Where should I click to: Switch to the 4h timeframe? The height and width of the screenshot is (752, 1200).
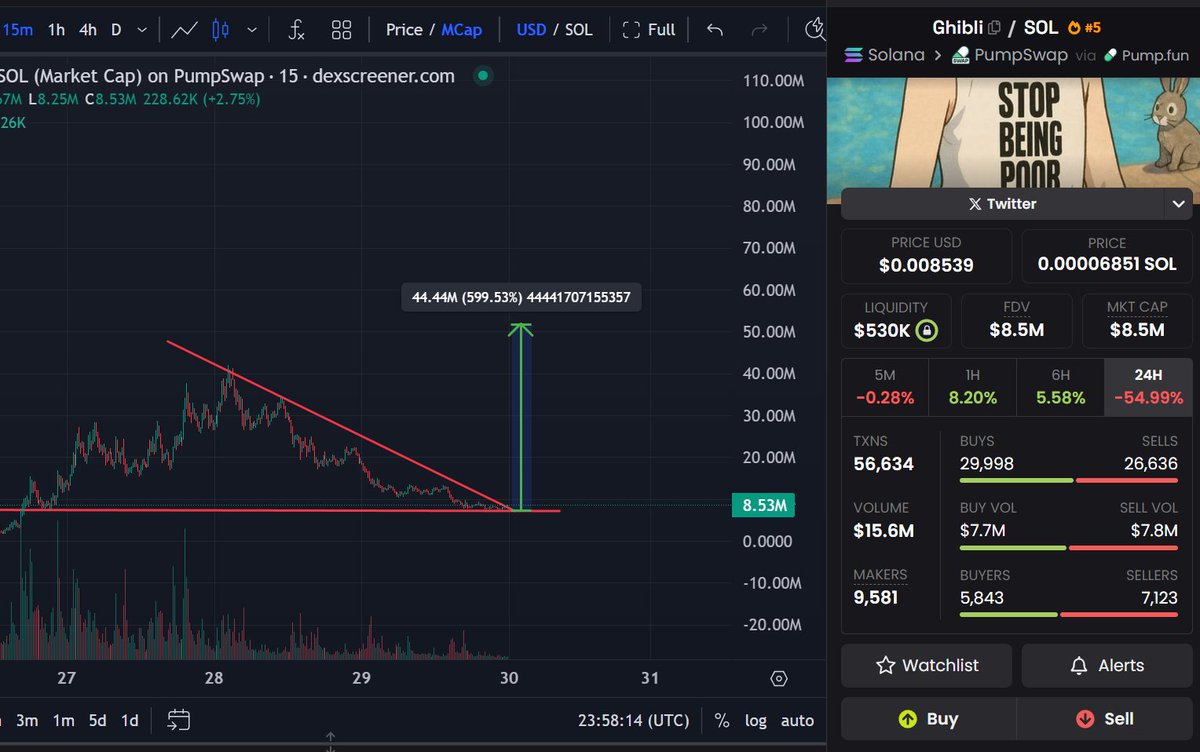[x=88, y=29]
